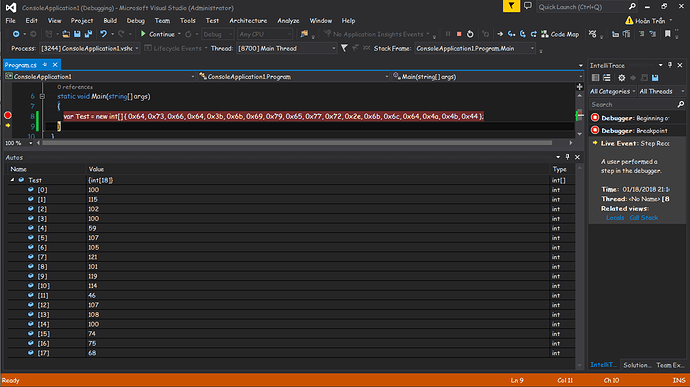Toggle the breakpoint on line 8

pos(7,115)
